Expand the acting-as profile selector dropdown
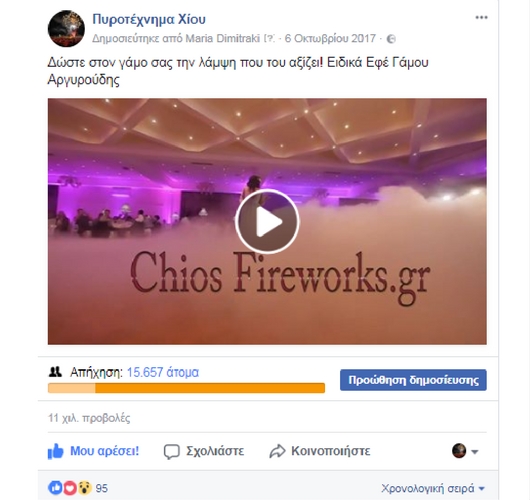 465,451
